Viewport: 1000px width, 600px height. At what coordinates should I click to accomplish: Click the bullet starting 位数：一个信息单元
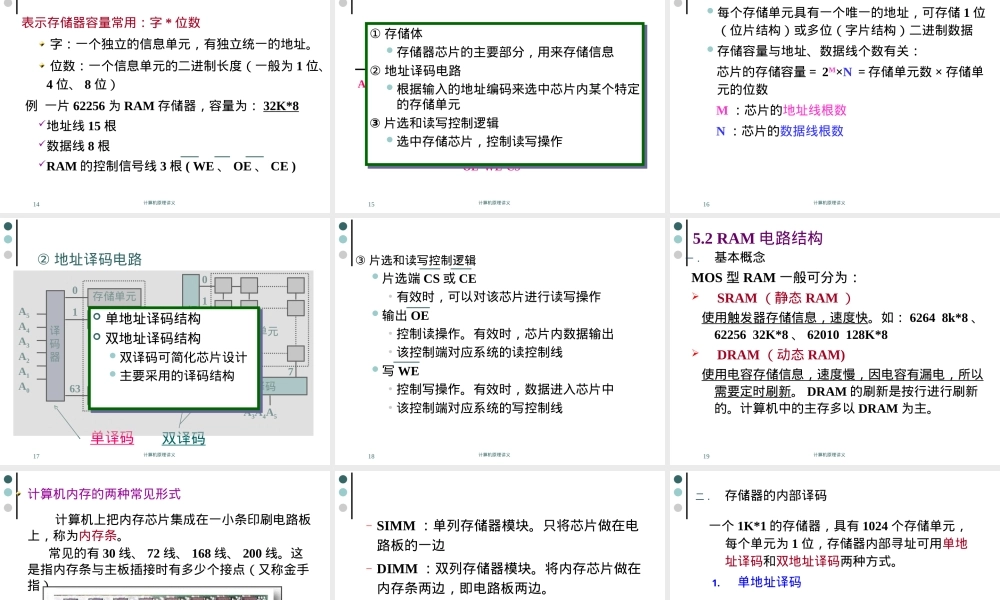pos(185,75)
